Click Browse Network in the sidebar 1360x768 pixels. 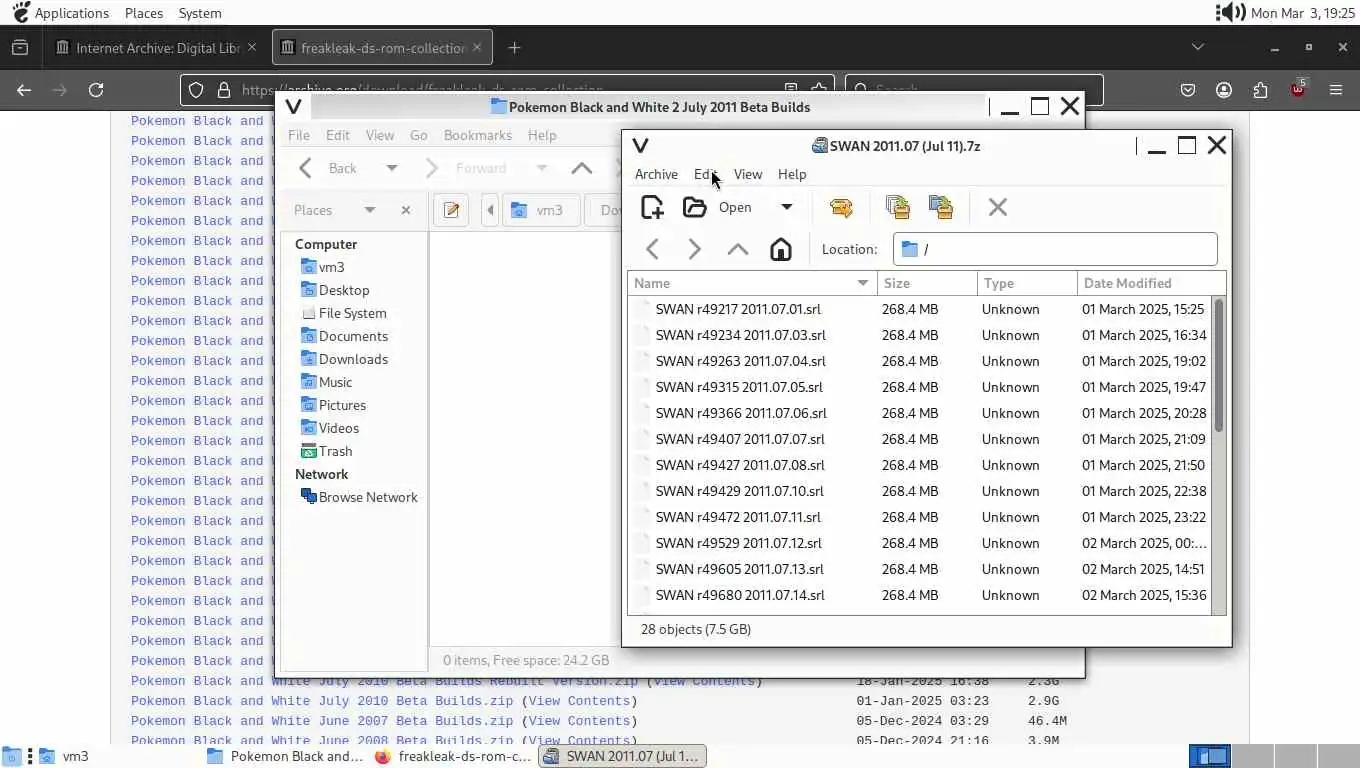[359, 497]
